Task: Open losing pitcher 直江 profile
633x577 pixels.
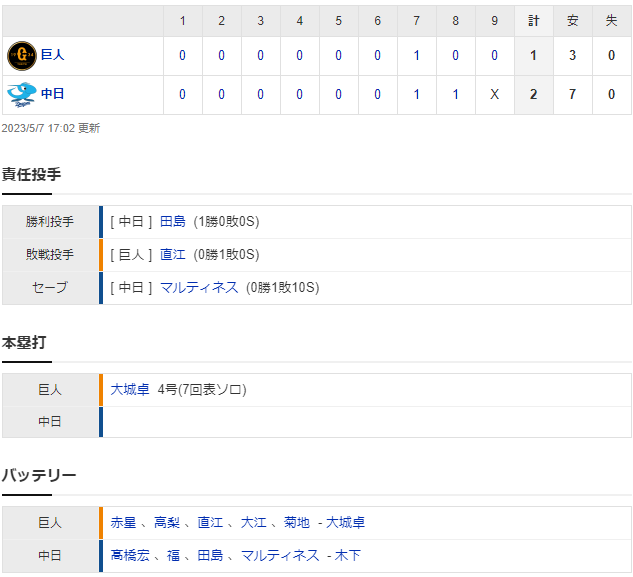Action: tap(173, 254)
